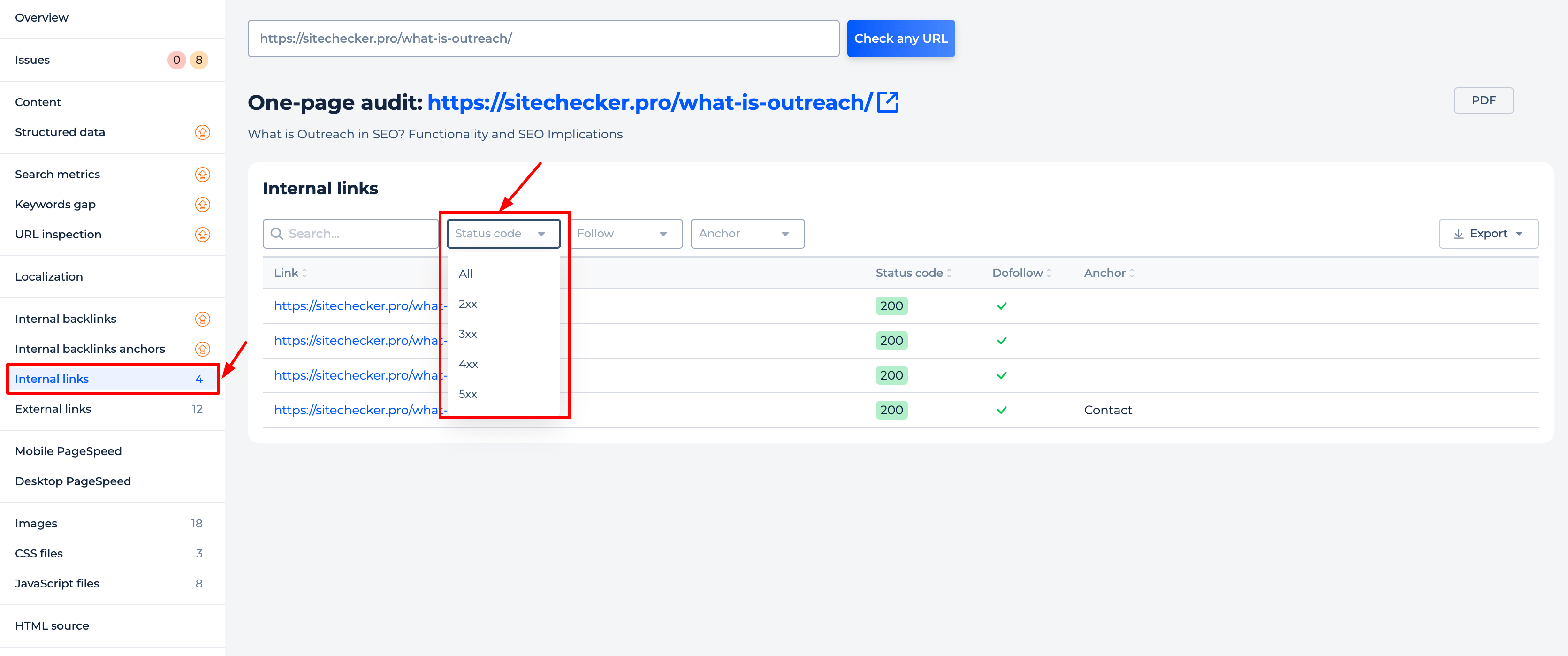Open the Follow filter dropdown
1568x656 pixels.
(626, 234)
